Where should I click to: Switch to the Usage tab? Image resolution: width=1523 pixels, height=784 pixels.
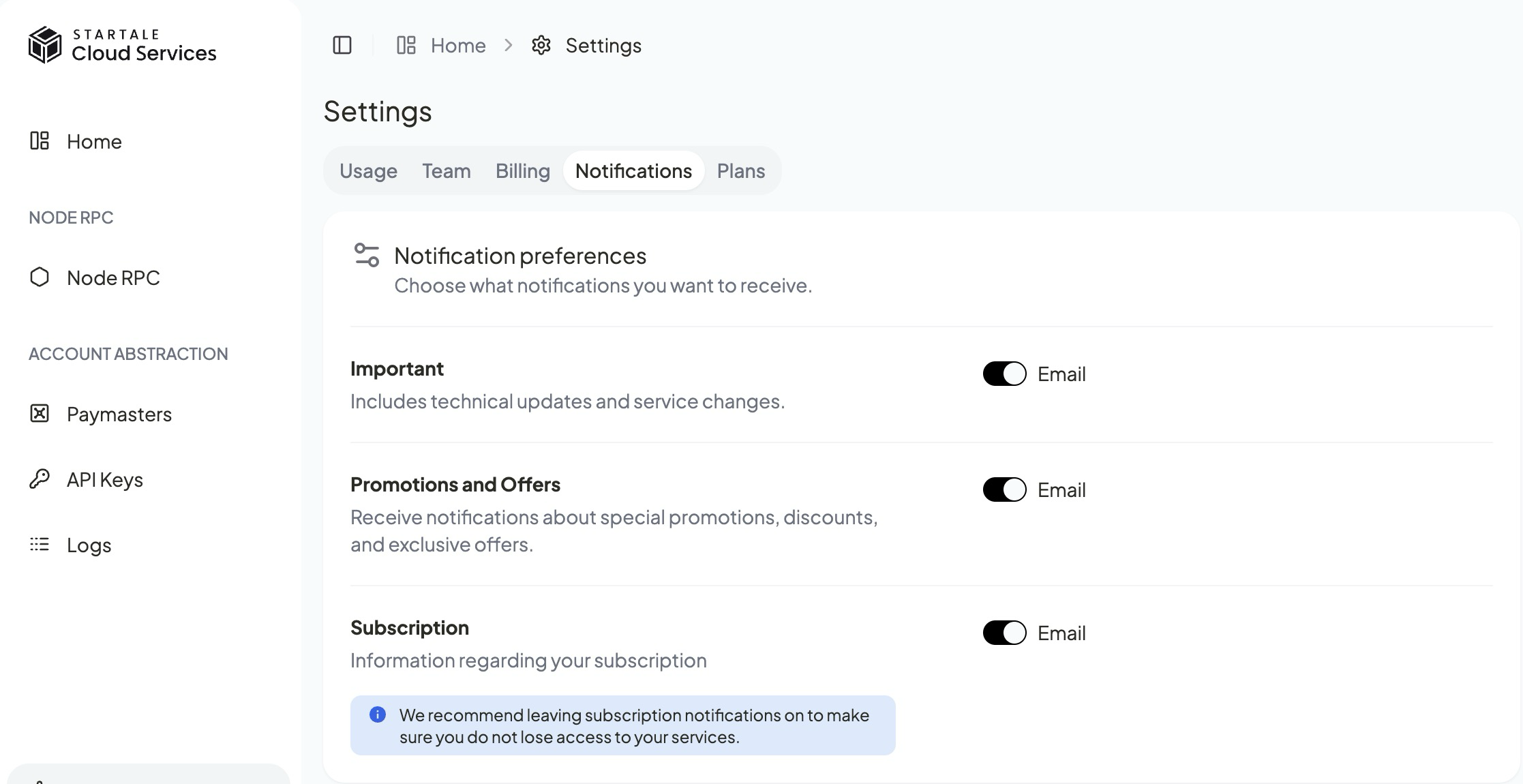click(368, 171)
